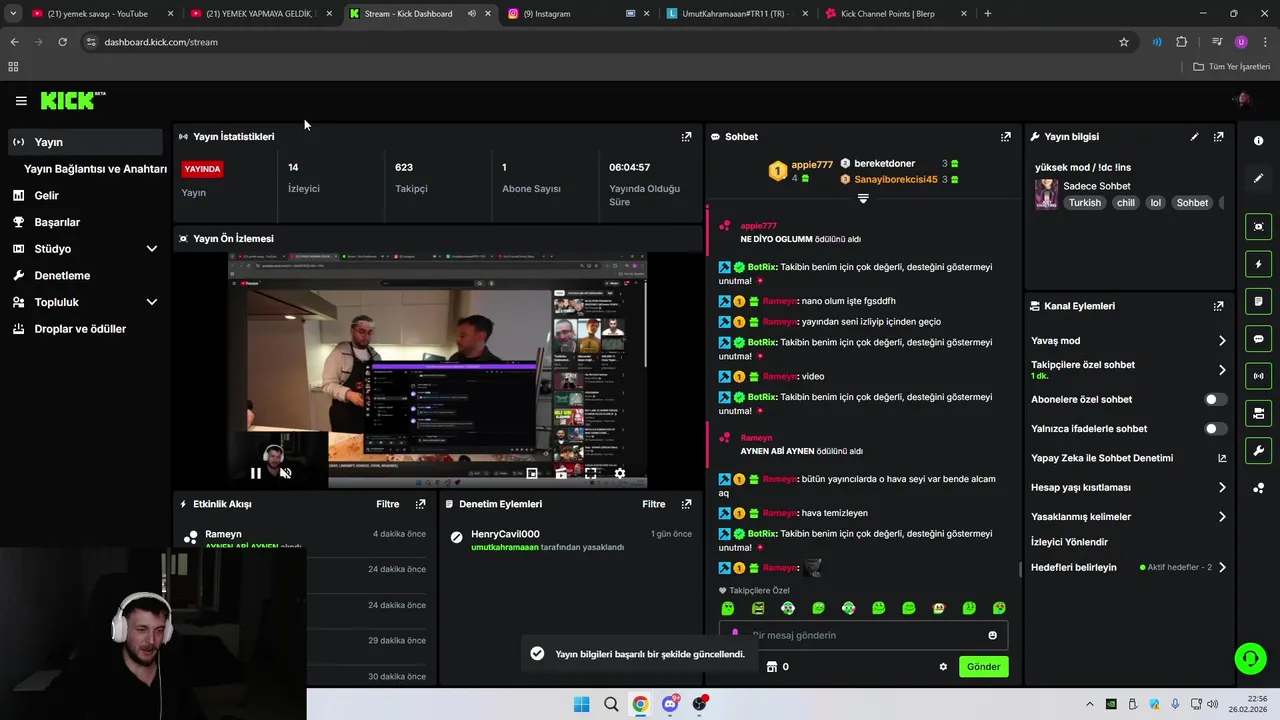The height and width of the screenshot is (720, 1280).
Task: Toggle the document icon in right sidebar
Action: click(x=1258, y=301)
